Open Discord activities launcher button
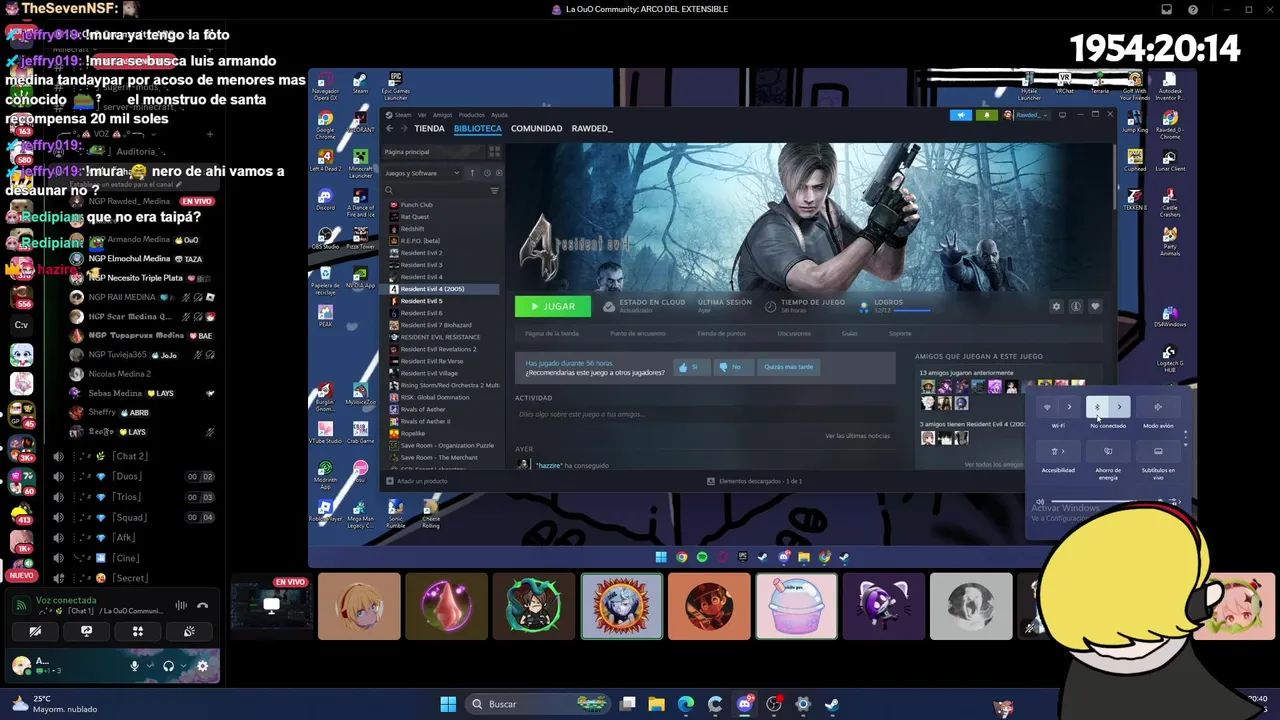This screenshot has height=720, width=1280. 138,631
